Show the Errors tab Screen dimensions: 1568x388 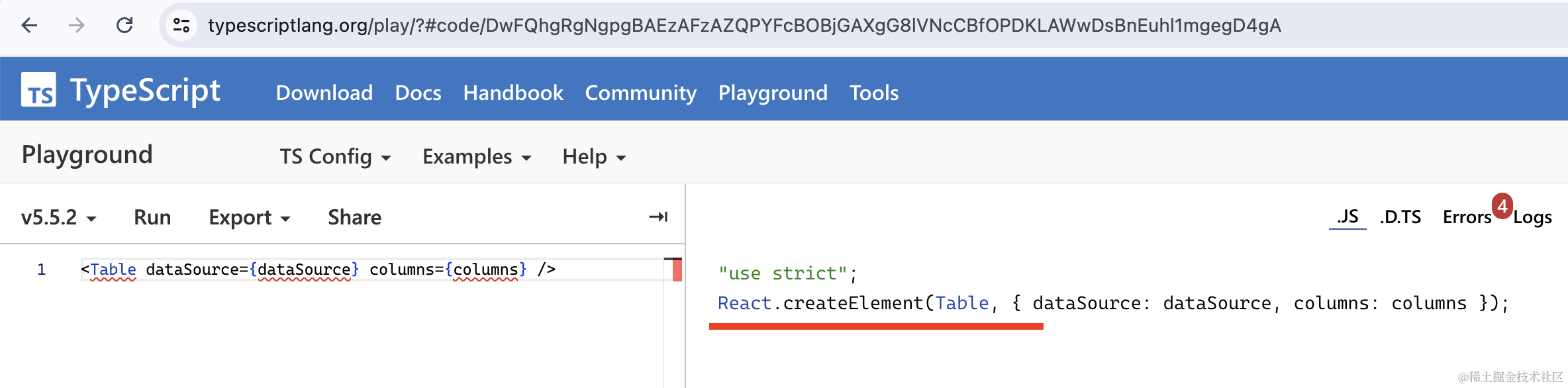1467,217
